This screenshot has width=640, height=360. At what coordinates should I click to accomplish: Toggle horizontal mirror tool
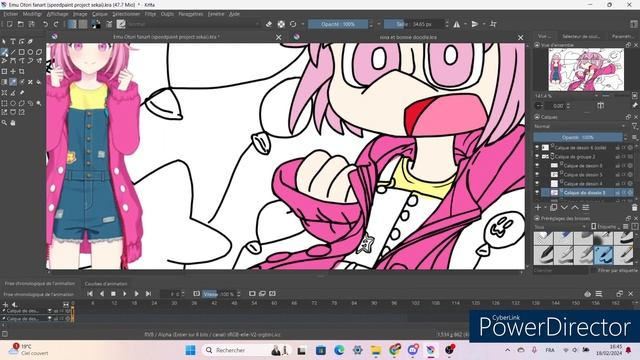point(456,24)
